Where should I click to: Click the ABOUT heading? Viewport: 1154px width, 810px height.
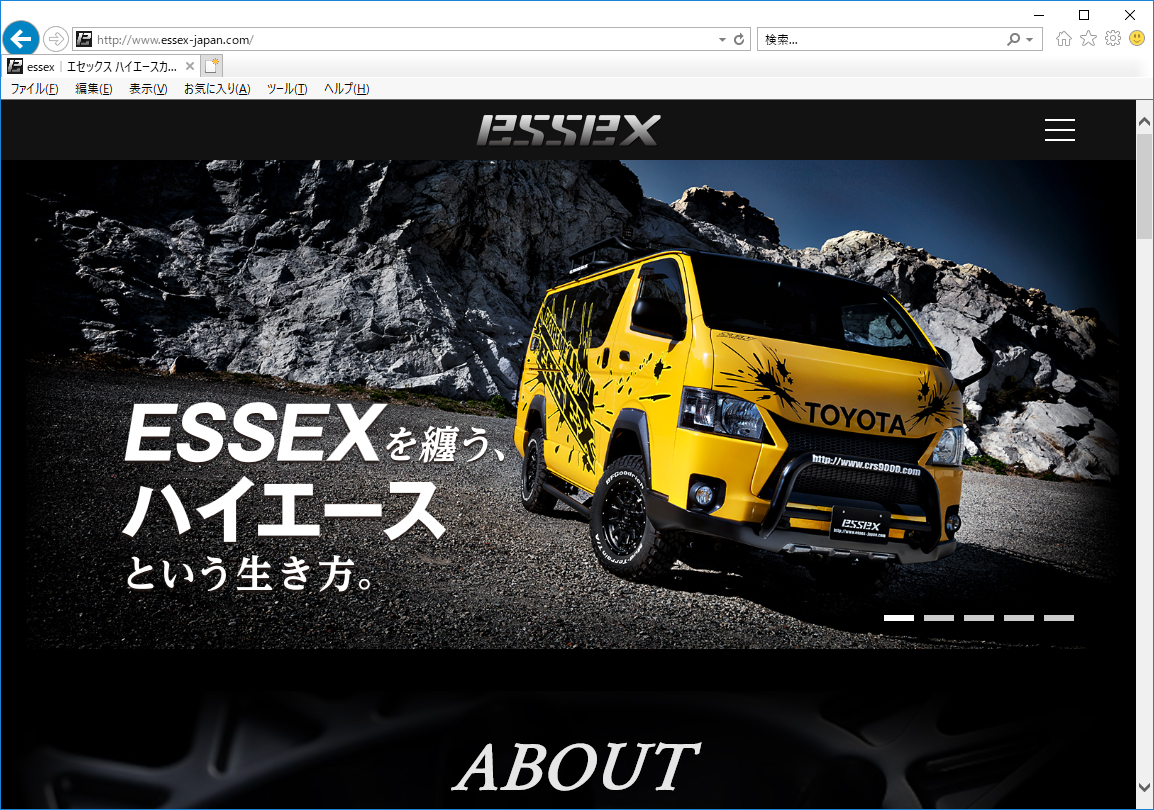tap(576, 767)
